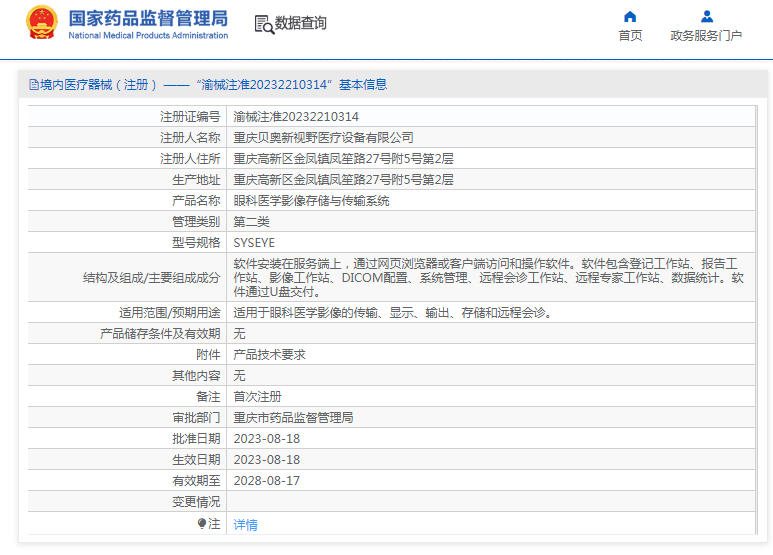Screen dimensions: 773x555
Task: Click 国家药品监督管理局 title
Action: (x=148, y=18)
